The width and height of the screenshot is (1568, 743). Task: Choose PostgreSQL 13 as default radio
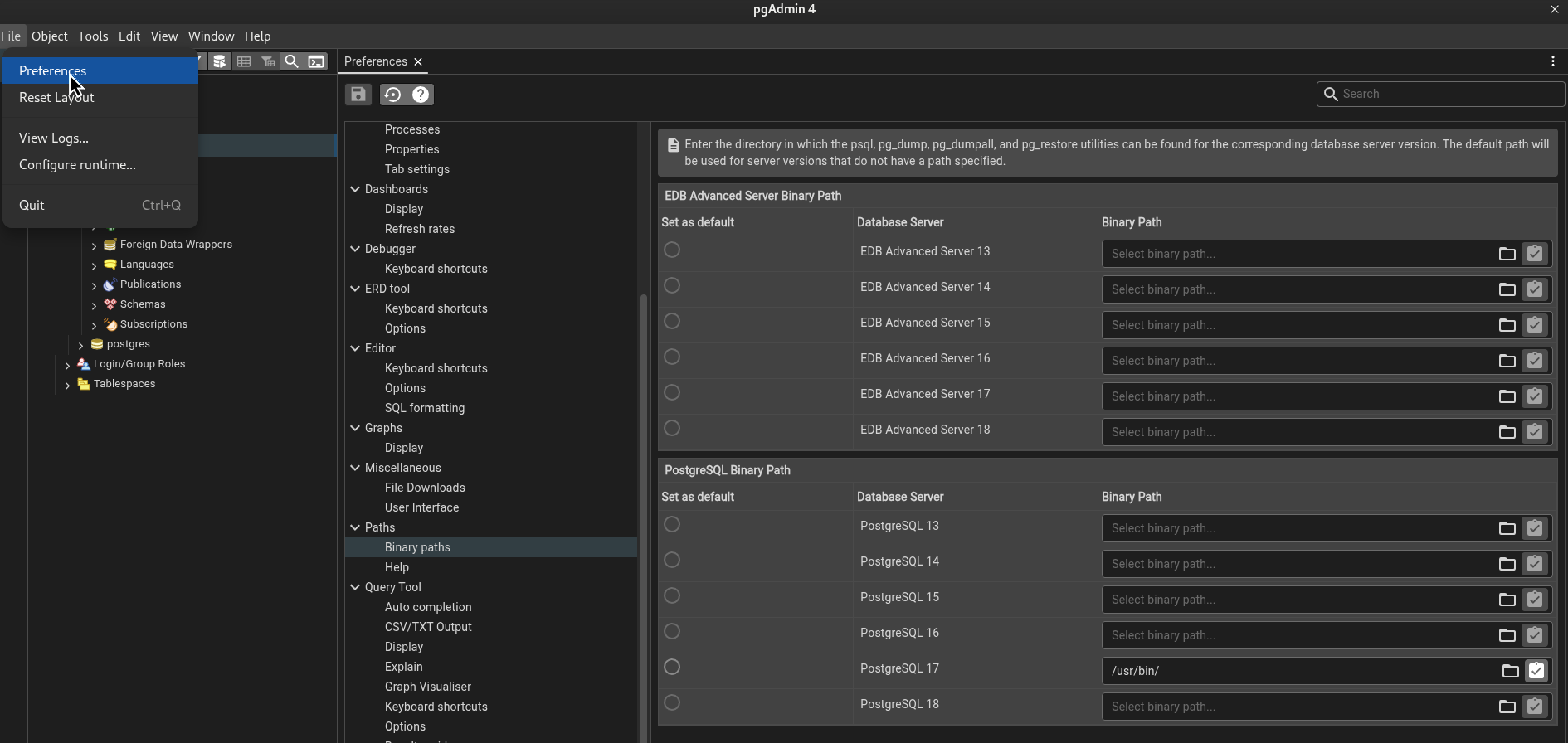672,525
